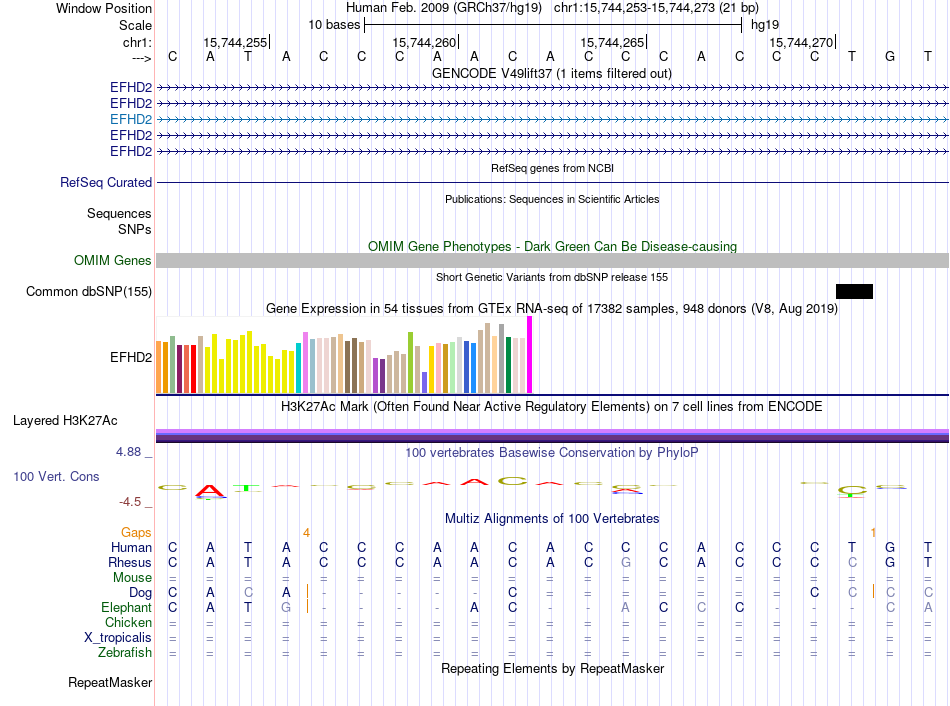Screen dimensions: 950x706
Task: Select the light blue EFHD2 transcript label
Action: tap(131, 119)
